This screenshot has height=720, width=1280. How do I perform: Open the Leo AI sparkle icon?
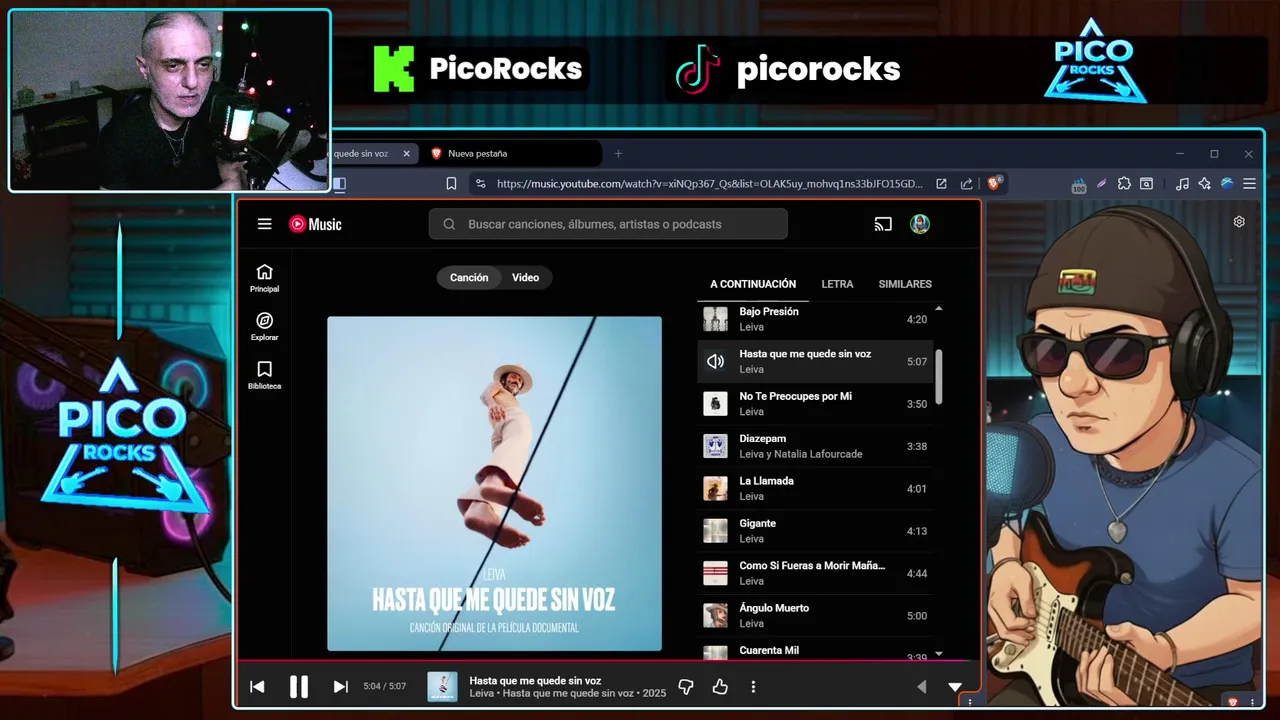[x=1204, y=183]
